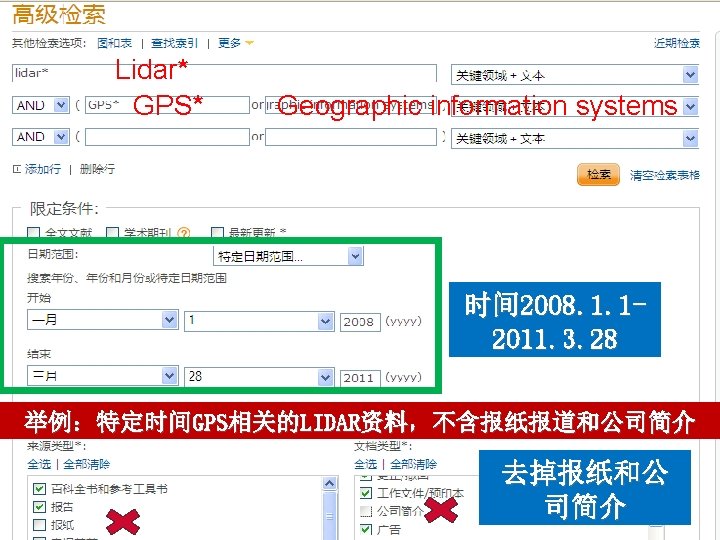This screenshot has height=540, width=720.
Task: Click the empty third-row left search field
Action: click(167, 137)
